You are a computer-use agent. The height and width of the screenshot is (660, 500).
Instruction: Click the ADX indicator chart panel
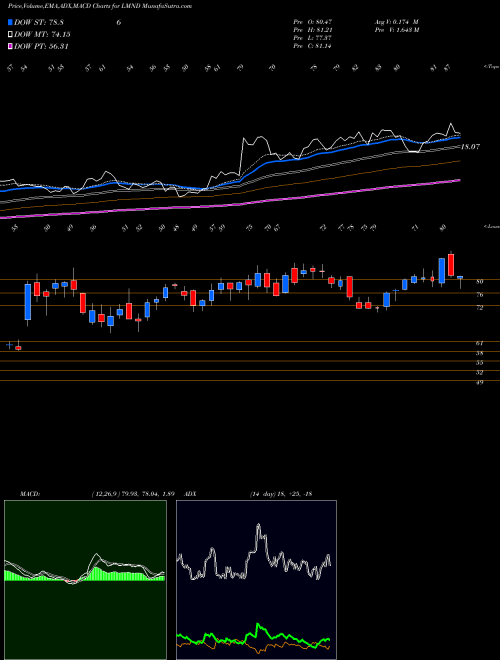pyautogui.click(x=256, y=580)
